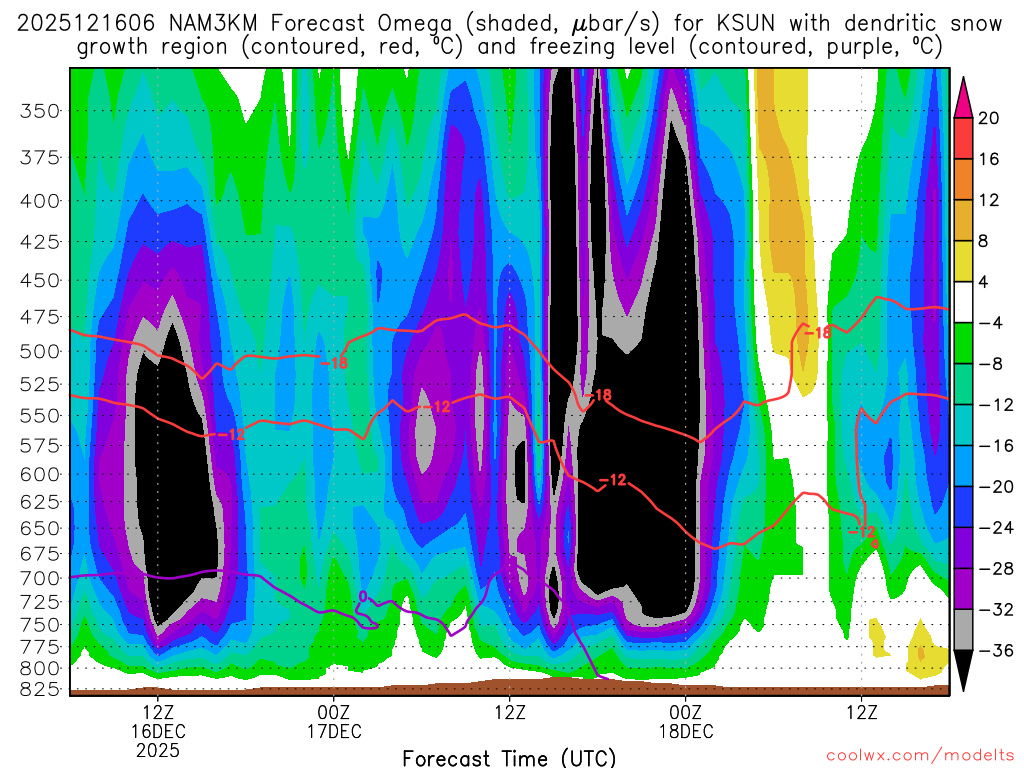Select the 800 pressure level label

[x=40, y=669]
